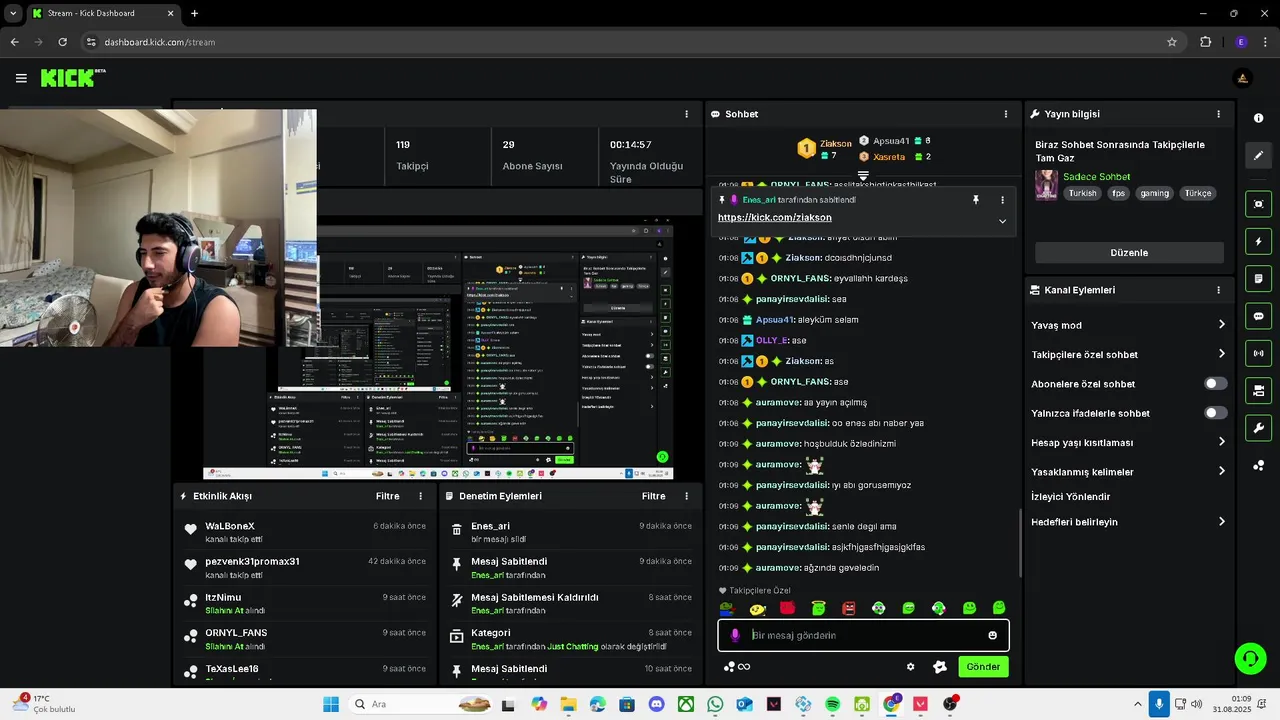Select WaLBoneX in activity feed
Viewport: 1280px width, 720px height.
tap(230, 526)
